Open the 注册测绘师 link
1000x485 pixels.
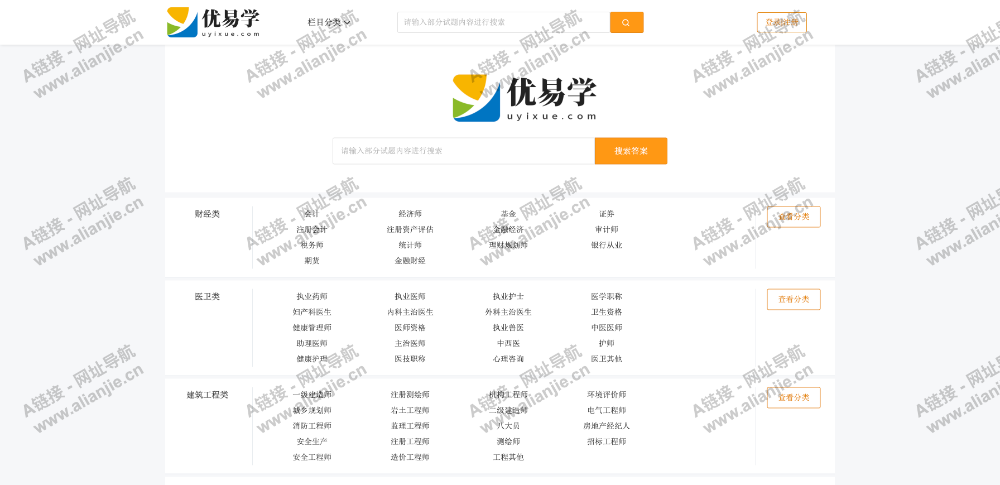410,395
